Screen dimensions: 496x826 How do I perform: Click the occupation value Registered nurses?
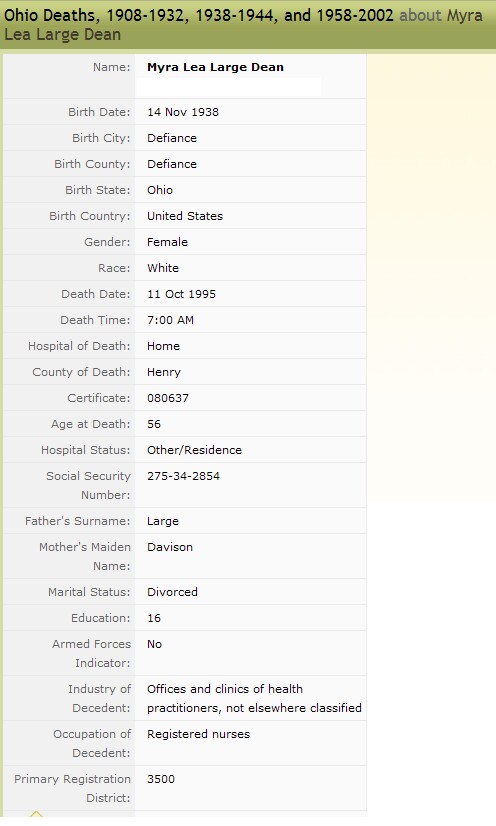198,734
